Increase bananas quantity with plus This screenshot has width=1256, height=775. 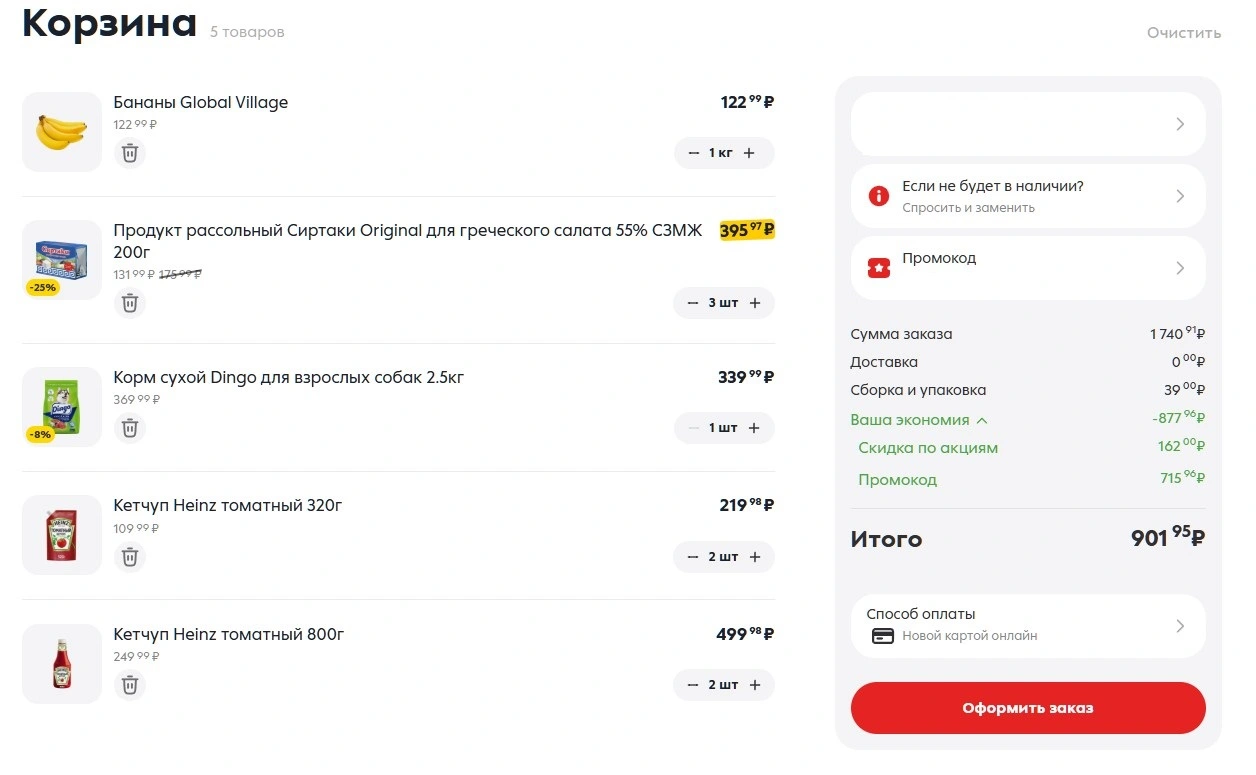pyautogui.click(x=750, y=153)
